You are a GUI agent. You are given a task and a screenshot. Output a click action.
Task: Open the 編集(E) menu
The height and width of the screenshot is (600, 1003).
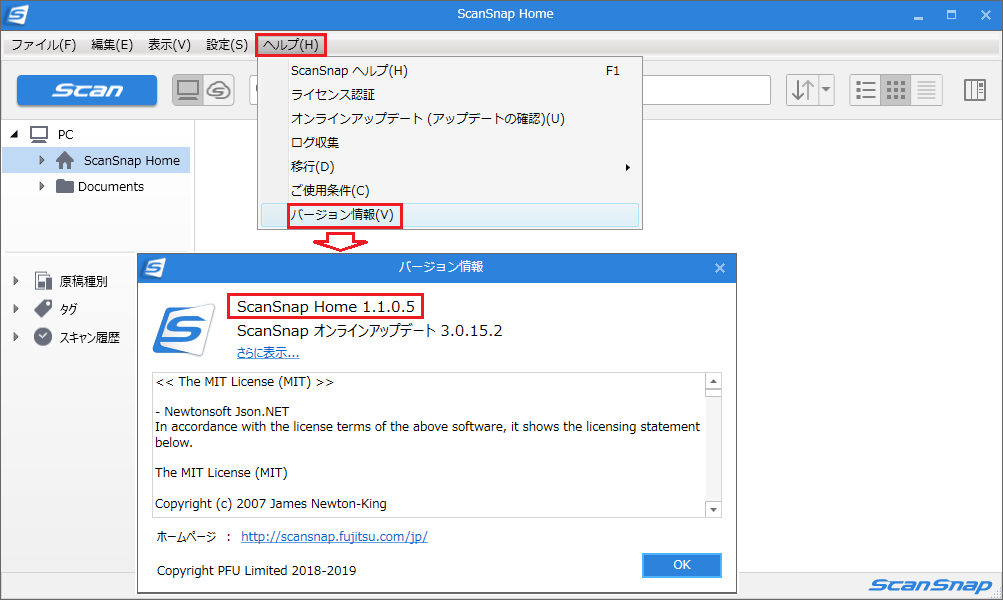[112, 45]
